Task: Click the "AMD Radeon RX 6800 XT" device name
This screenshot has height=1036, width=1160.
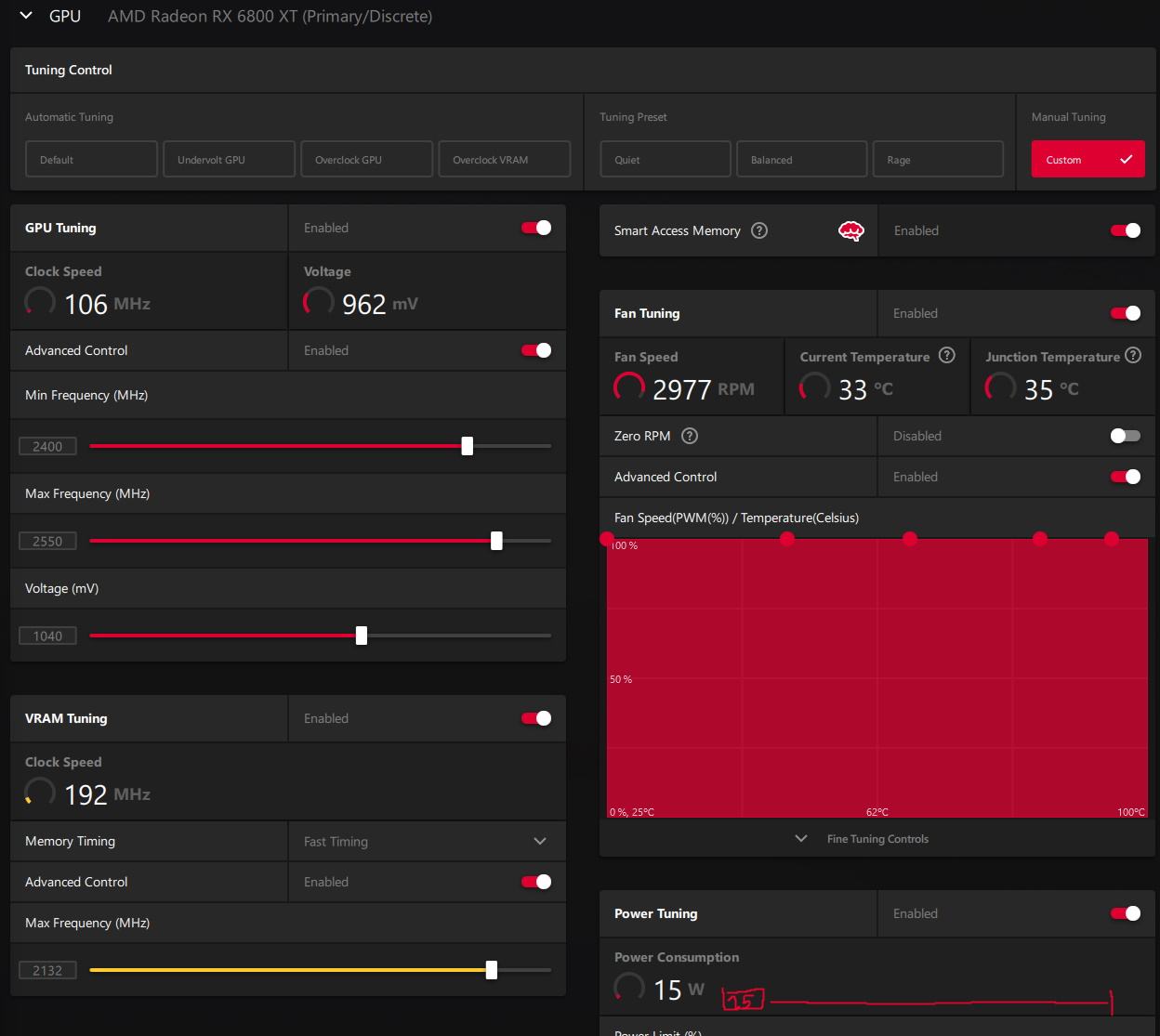Action: click(203, 16)
